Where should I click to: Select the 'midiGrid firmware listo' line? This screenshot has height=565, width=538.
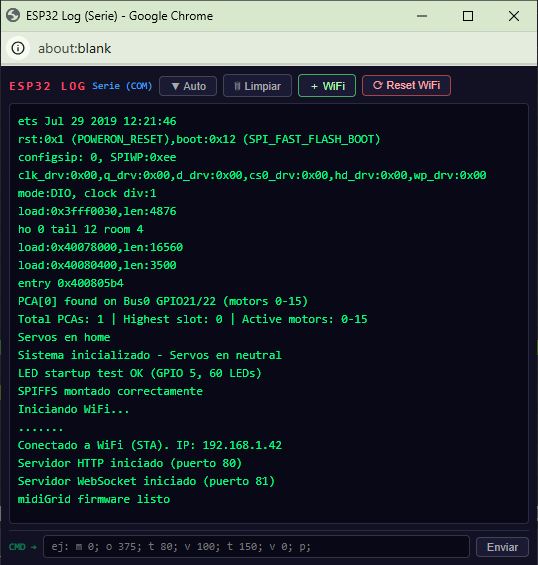(x=94, y=499)
